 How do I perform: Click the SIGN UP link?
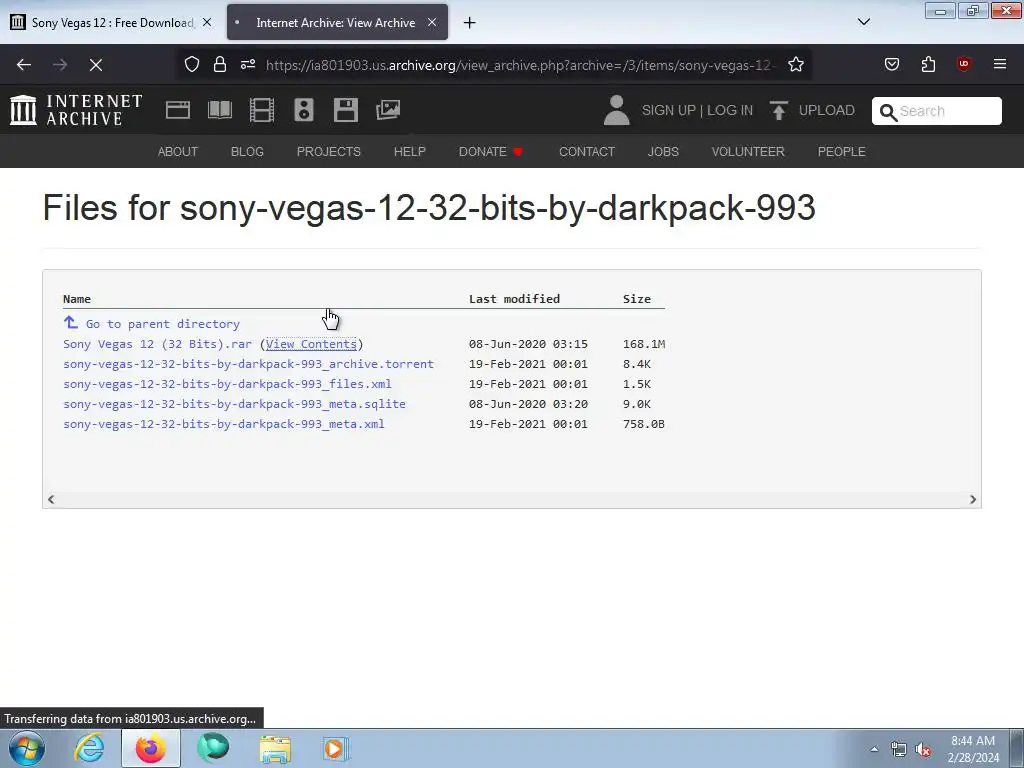click(x=669, y=110)
